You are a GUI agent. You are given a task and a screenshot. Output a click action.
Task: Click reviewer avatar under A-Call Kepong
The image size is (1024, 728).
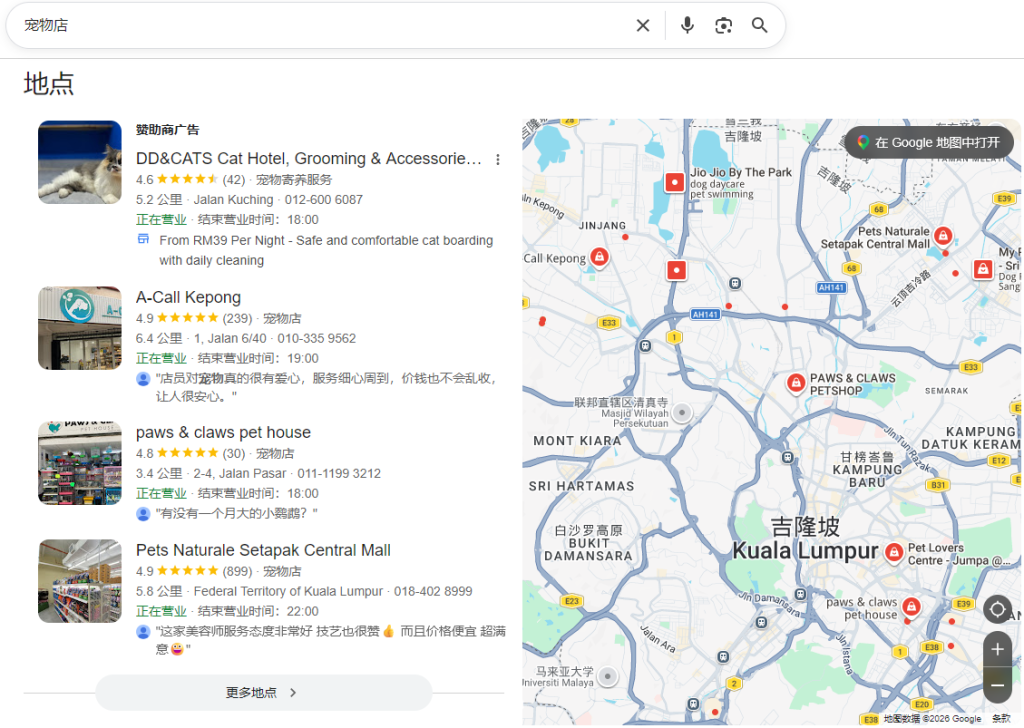[x=143, y=379]
